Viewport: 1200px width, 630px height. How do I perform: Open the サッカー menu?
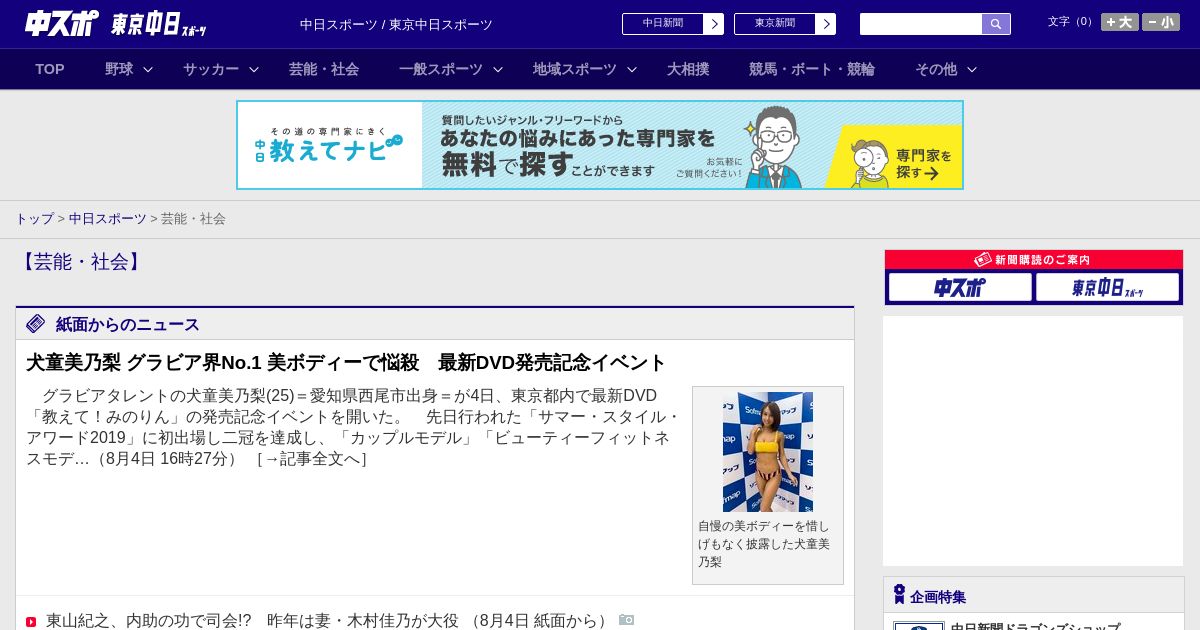pos(211,69)
